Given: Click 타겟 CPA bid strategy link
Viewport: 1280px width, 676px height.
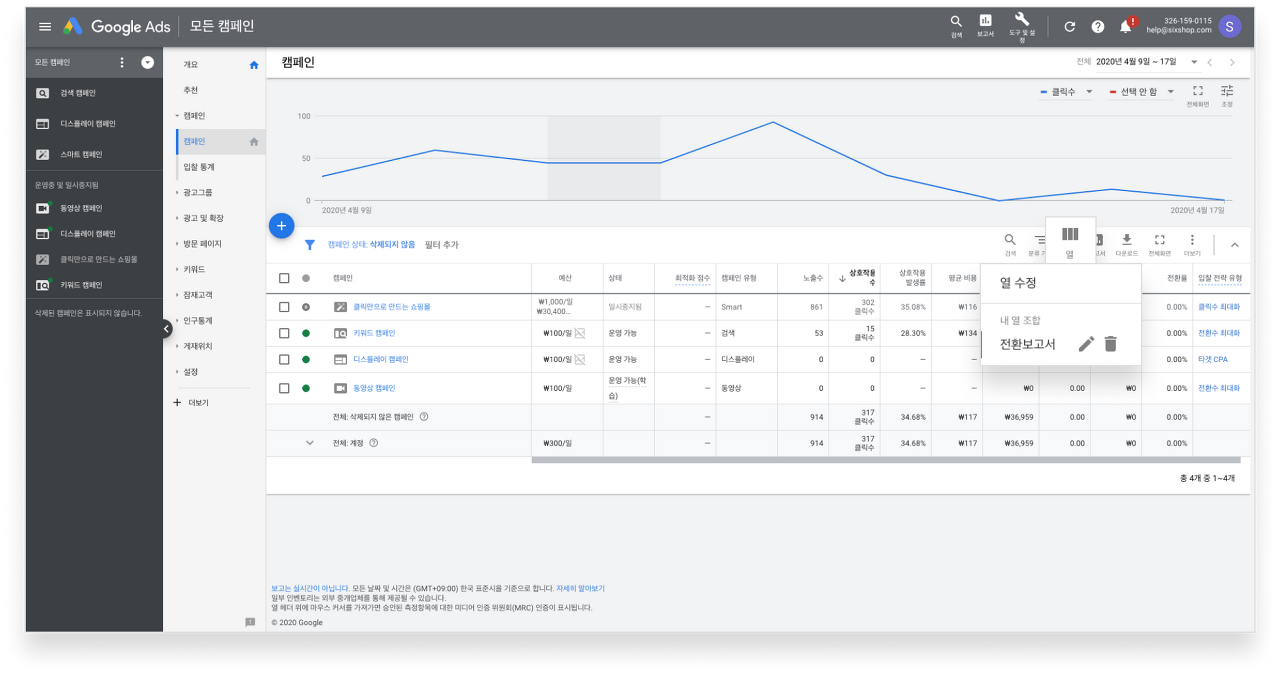Looking at the screenshot, I should point(1213,359).
